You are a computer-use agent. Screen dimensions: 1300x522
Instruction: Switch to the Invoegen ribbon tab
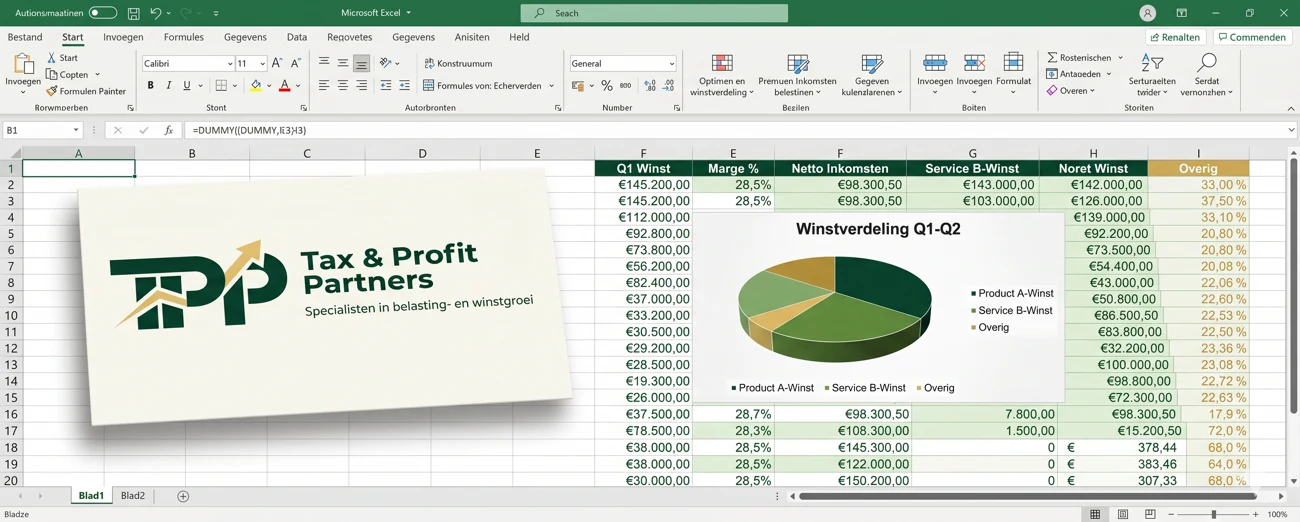coord(123,37)
